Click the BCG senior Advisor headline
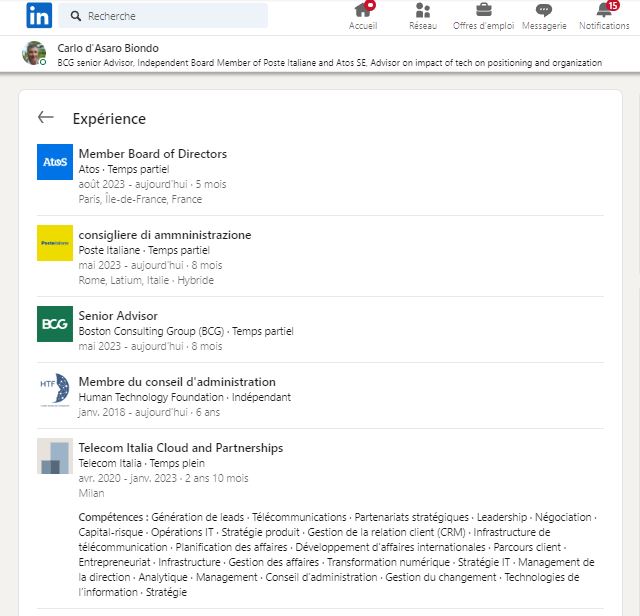This screenshot has height=616, width=640. click(x=330, y=63)
